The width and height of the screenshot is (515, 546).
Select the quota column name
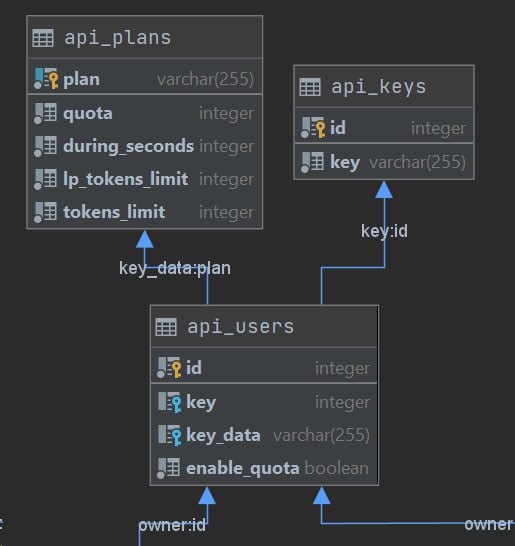coord(88,114)
